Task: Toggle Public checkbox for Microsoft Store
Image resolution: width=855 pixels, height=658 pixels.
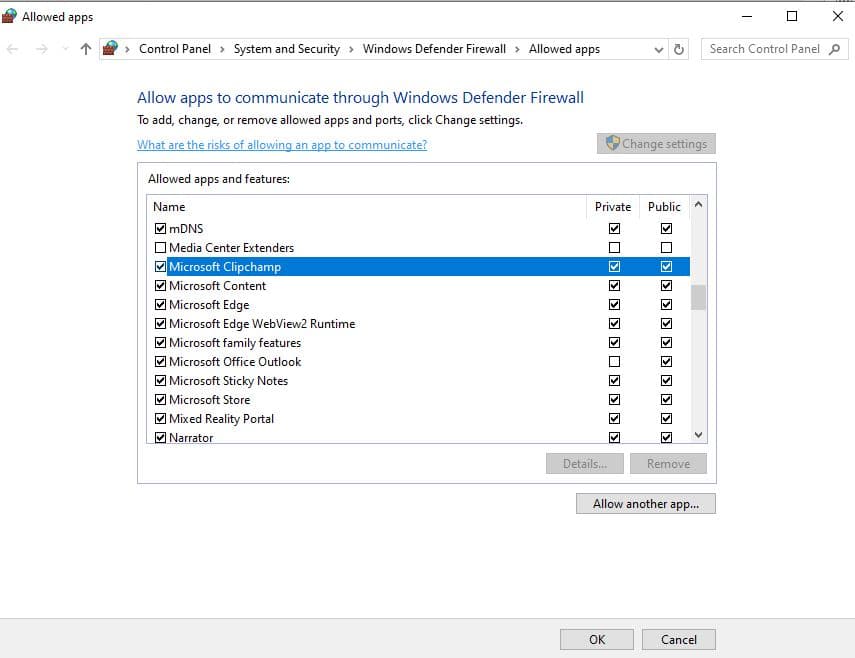Action: pos(666,400)
